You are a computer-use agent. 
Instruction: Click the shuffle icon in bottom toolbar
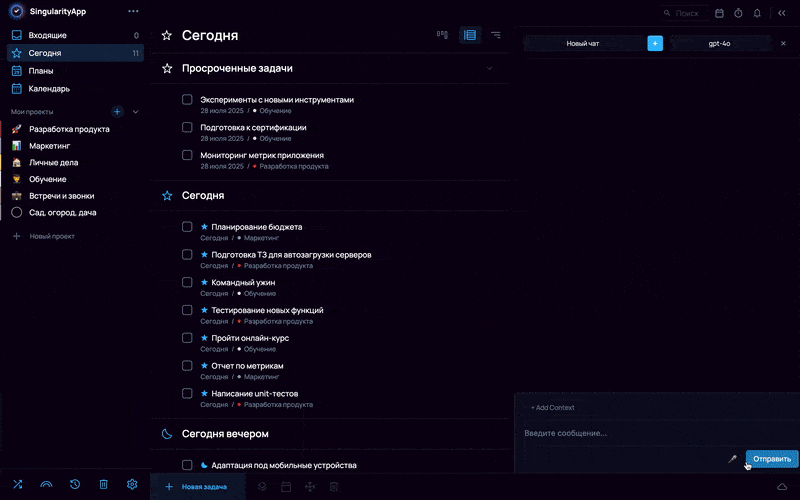coord(17,485)
